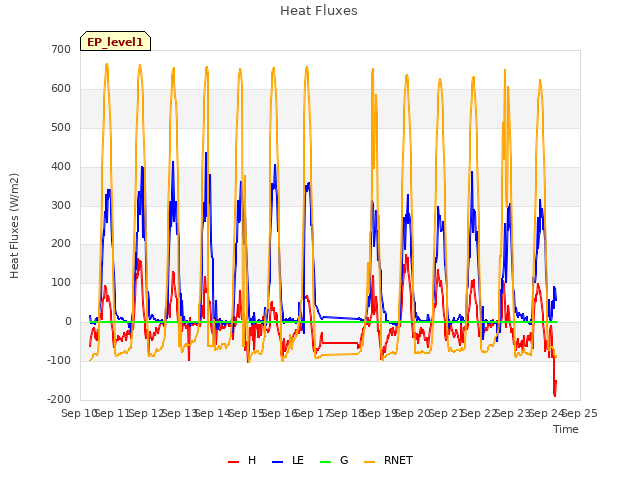Click the 200 y-axis tick value
640x480 pixels.
pyautogui.click(x=61, y=244)
